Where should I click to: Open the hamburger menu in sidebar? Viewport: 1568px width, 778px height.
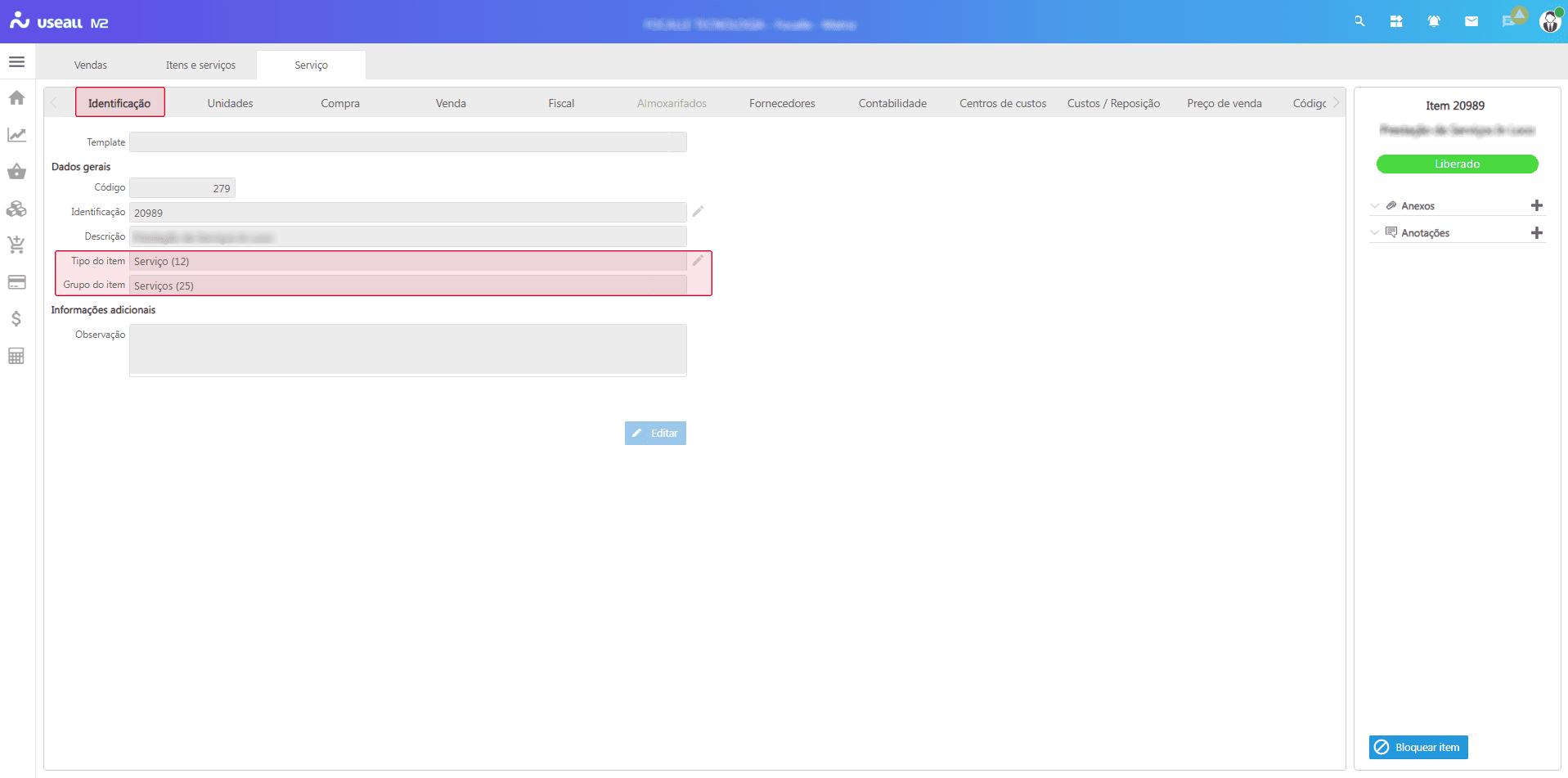click(16, 62)
